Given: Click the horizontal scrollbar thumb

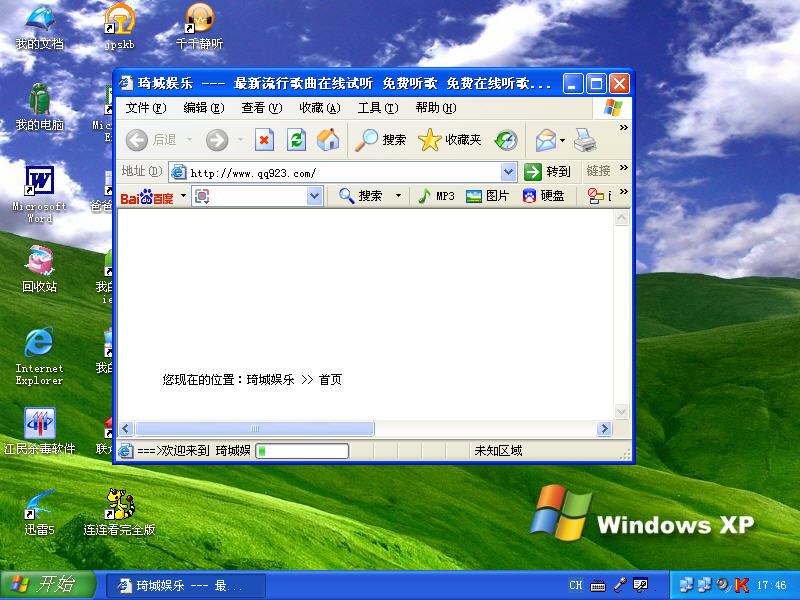Looking at the screenshot, I should [x=255, y=429].
